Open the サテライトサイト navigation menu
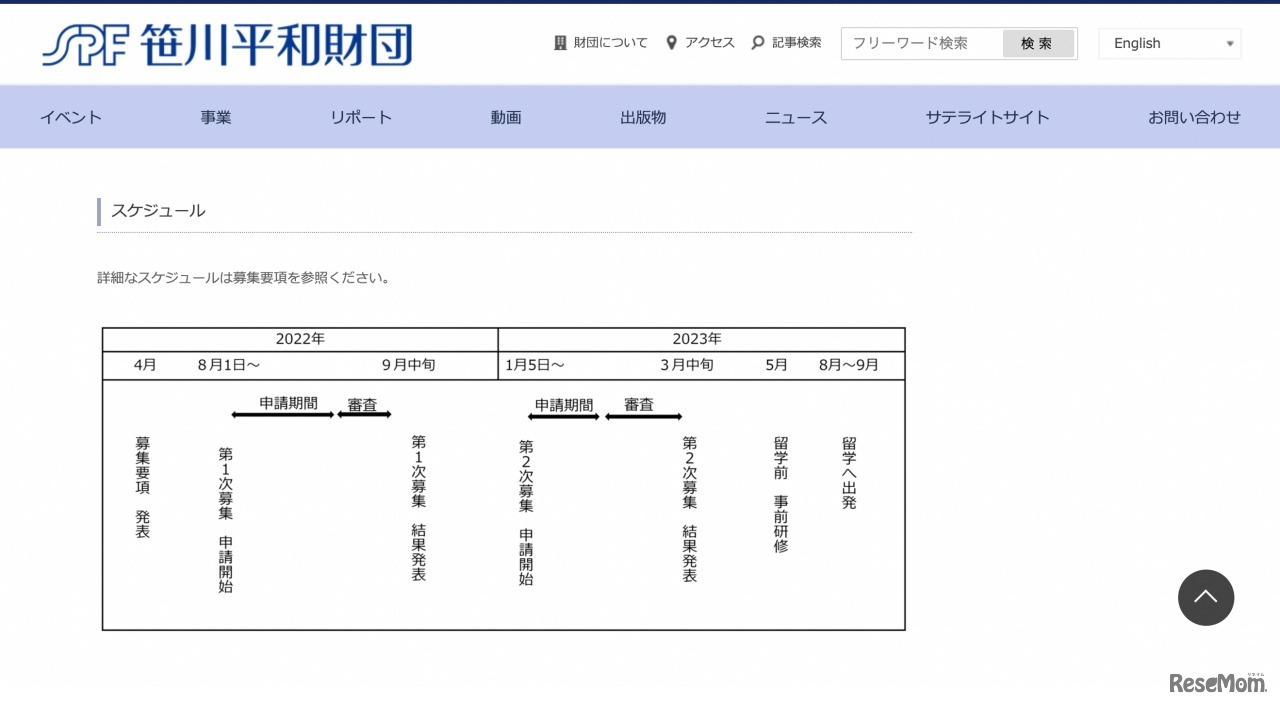 point(987,116)
